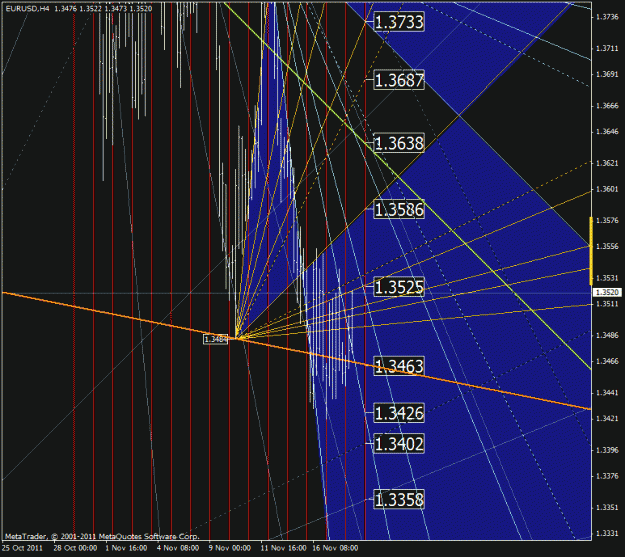
Task: Click the 1.3376 price scale value
Action: [x=607, y=476]
